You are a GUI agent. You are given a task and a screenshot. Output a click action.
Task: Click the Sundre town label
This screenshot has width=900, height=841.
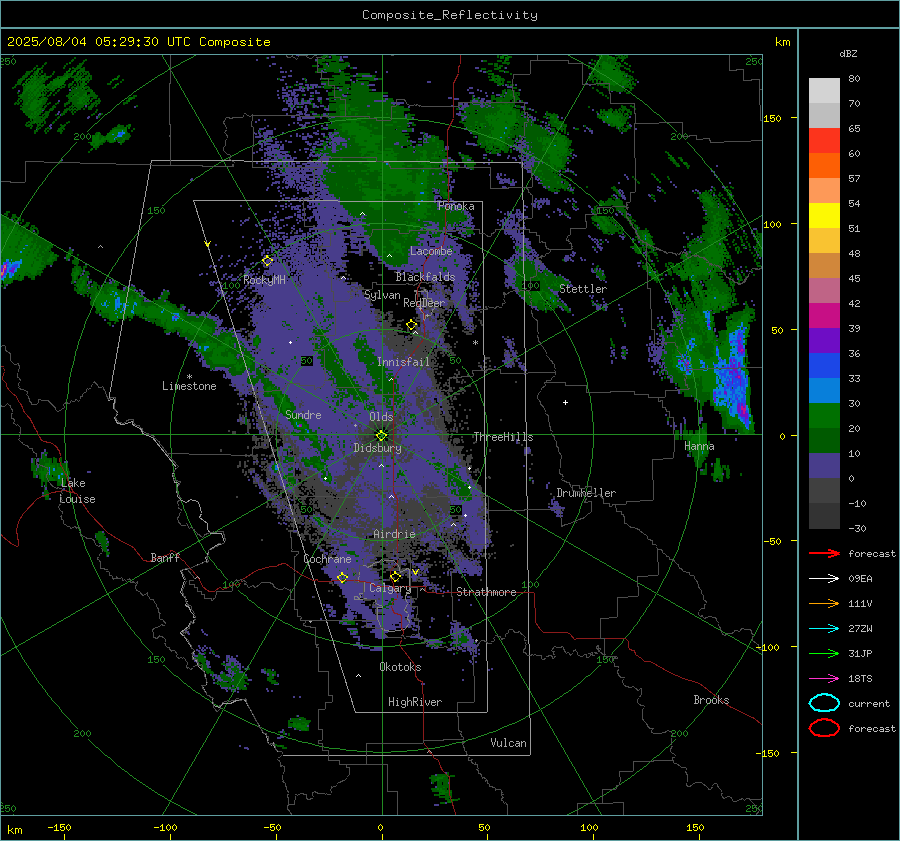[x=303, y=414]
